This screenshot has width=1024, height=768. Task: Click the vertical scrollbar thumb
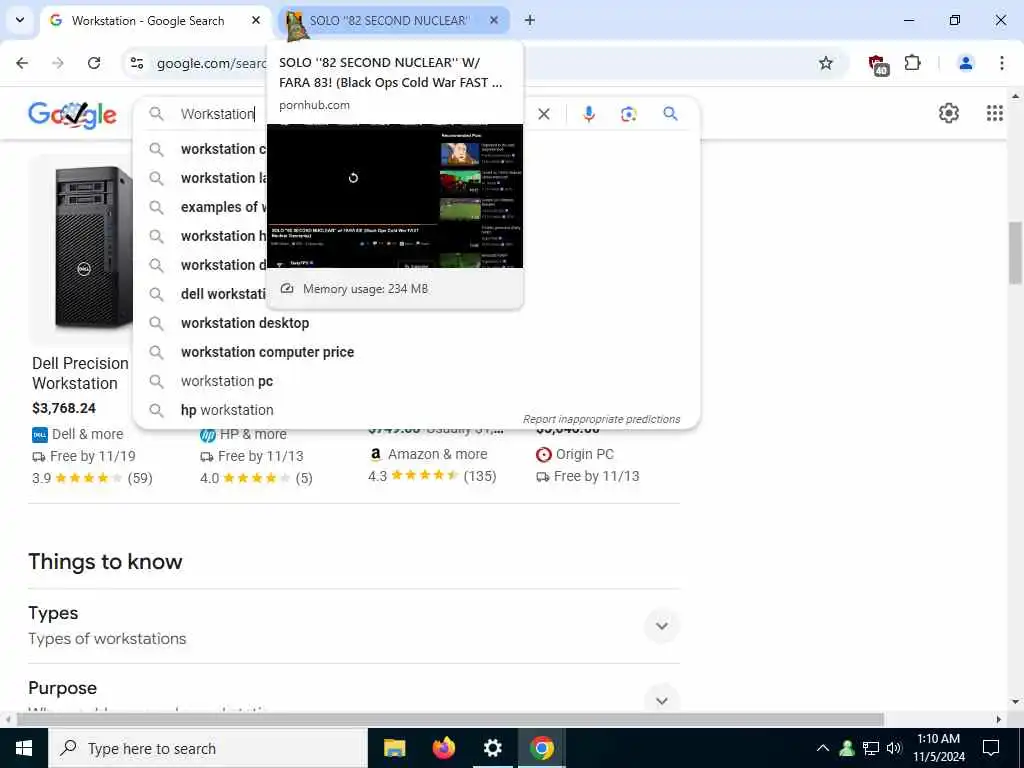pyautogui.click(x=1016, y=253)
